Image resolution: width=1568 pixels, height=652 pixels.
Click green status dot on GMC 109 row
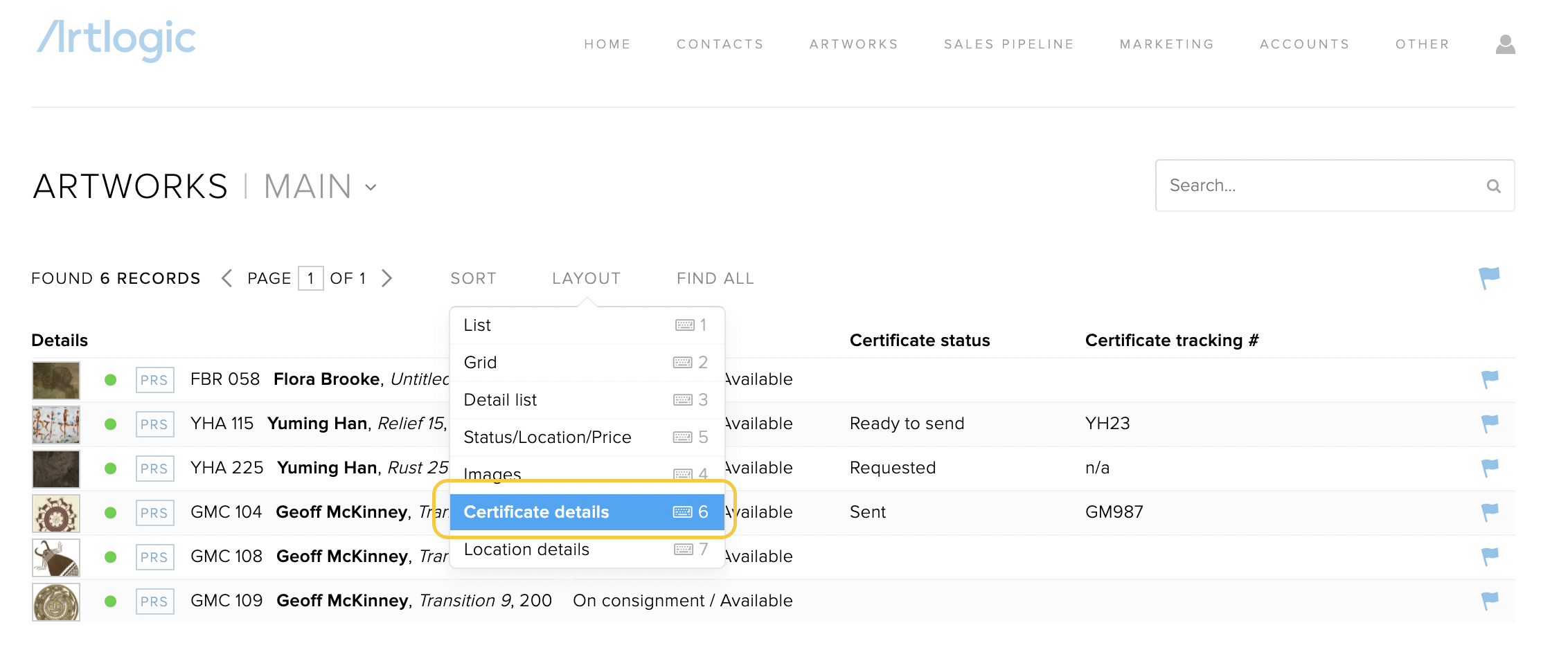pos(110,601)
